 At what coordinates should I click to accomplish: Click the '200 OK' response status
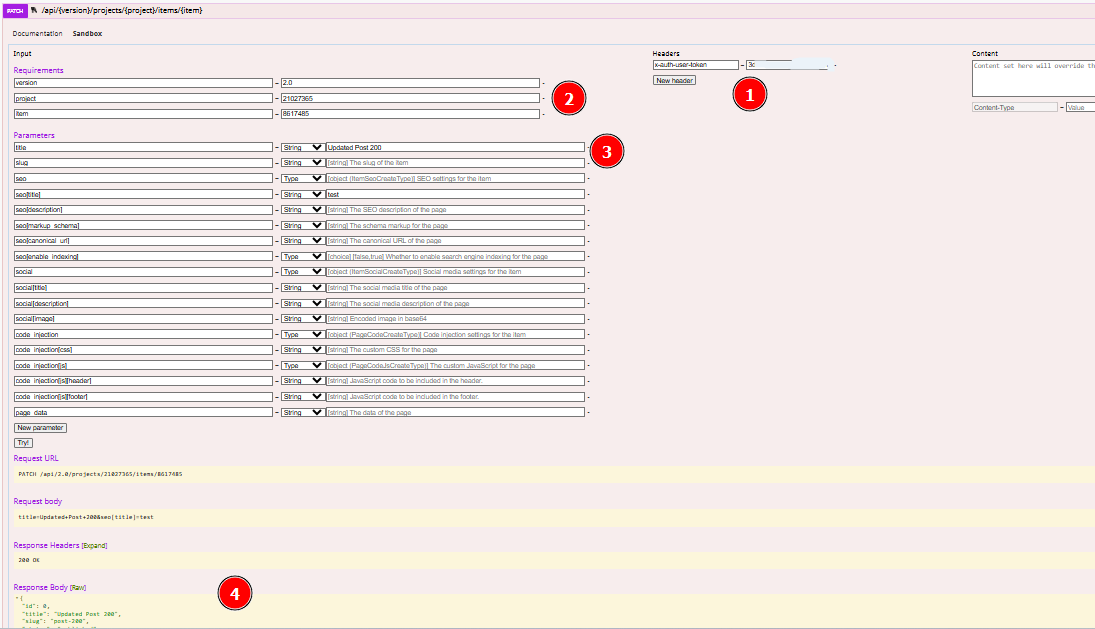pyautogui.click(x=29, y=561)
